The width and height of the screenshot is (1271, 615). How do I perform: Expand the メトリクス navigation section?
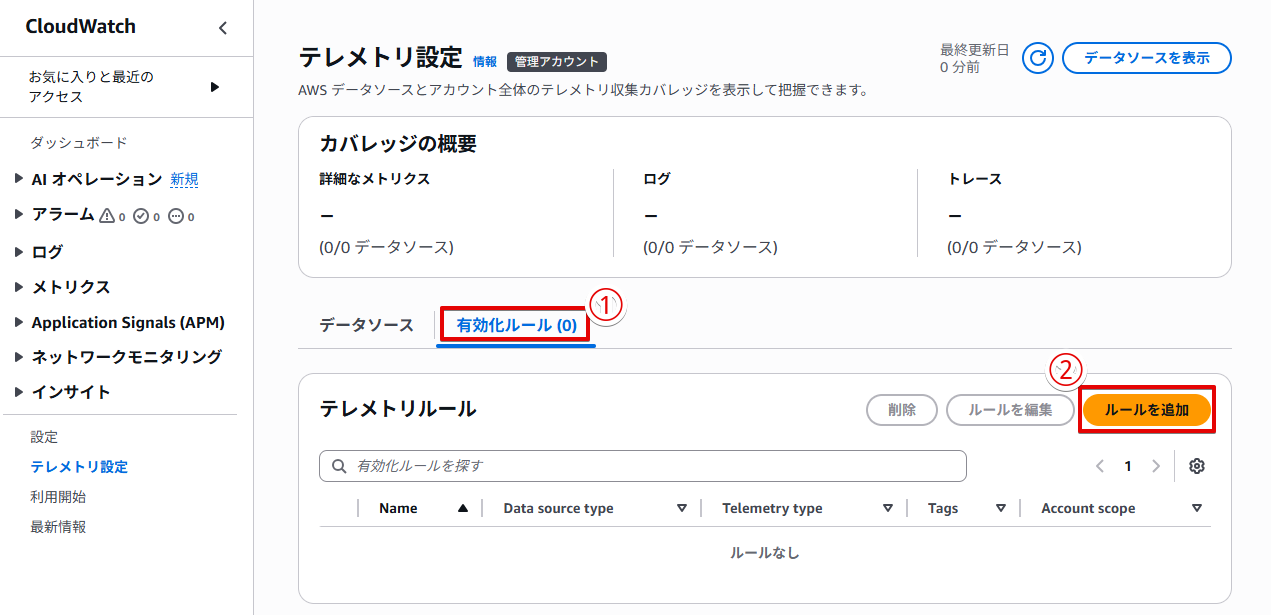19,287
